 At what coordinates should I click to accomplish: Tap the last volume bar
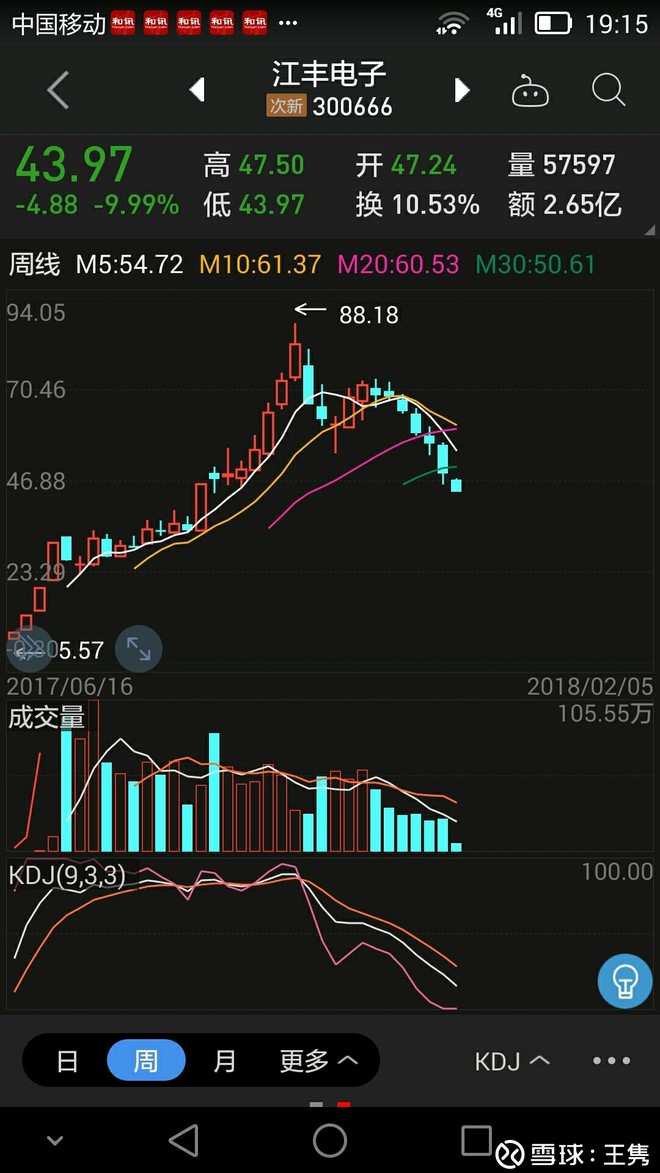pos(456,847)
